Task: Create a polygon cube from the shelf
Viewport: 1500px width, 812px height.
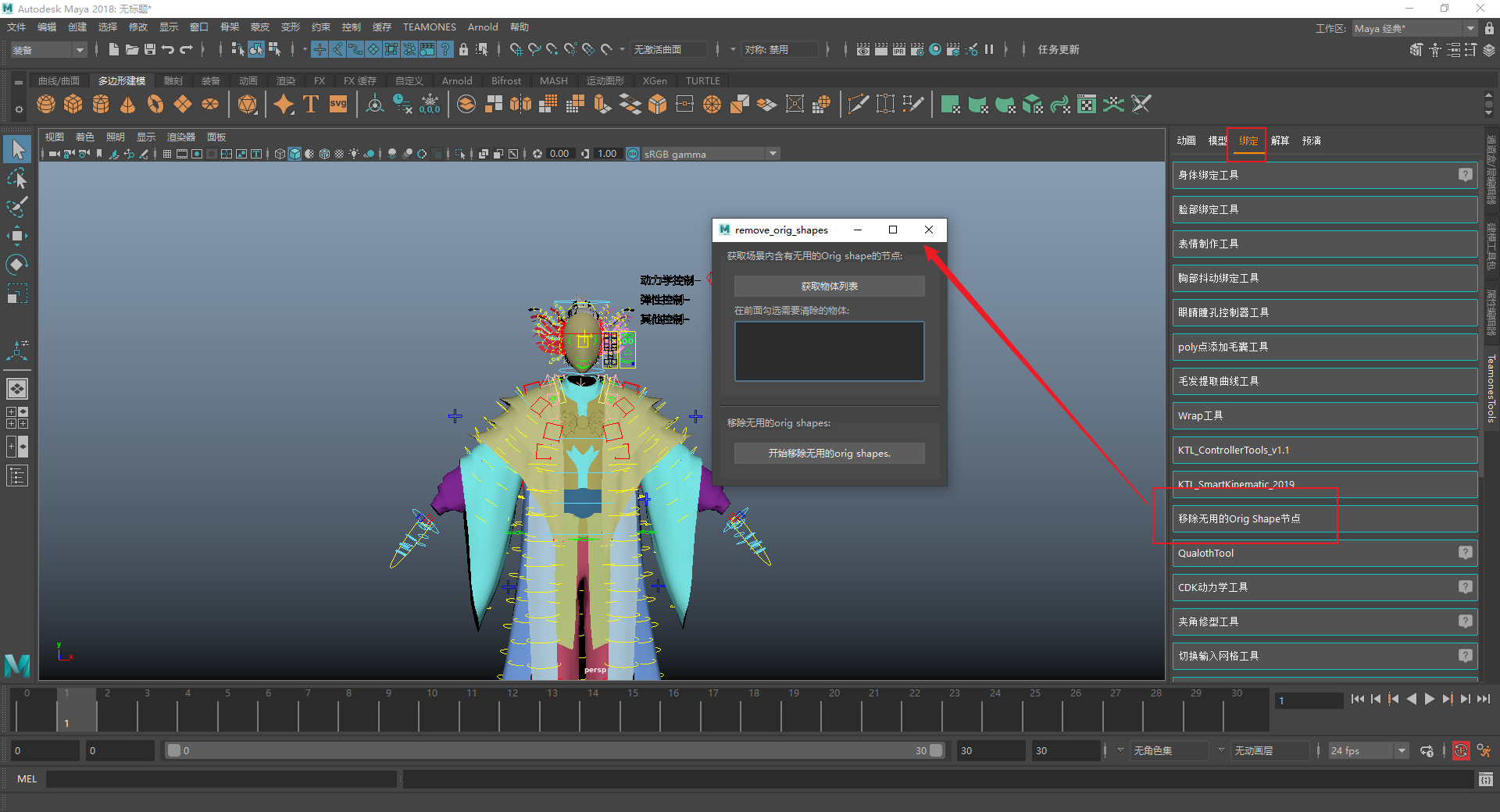Action: coord(73,105)
